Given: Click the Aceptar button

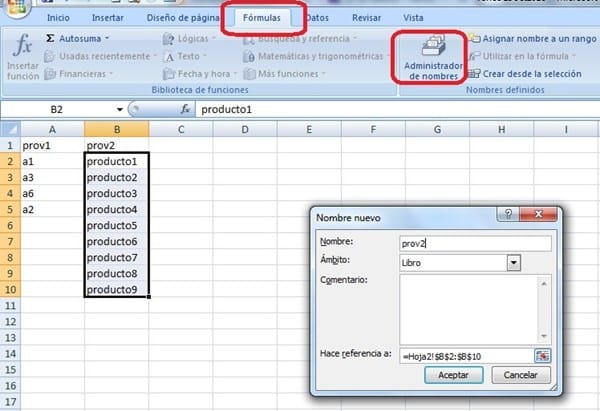Looking at the screenshot, I should click(x=453, y=375).
